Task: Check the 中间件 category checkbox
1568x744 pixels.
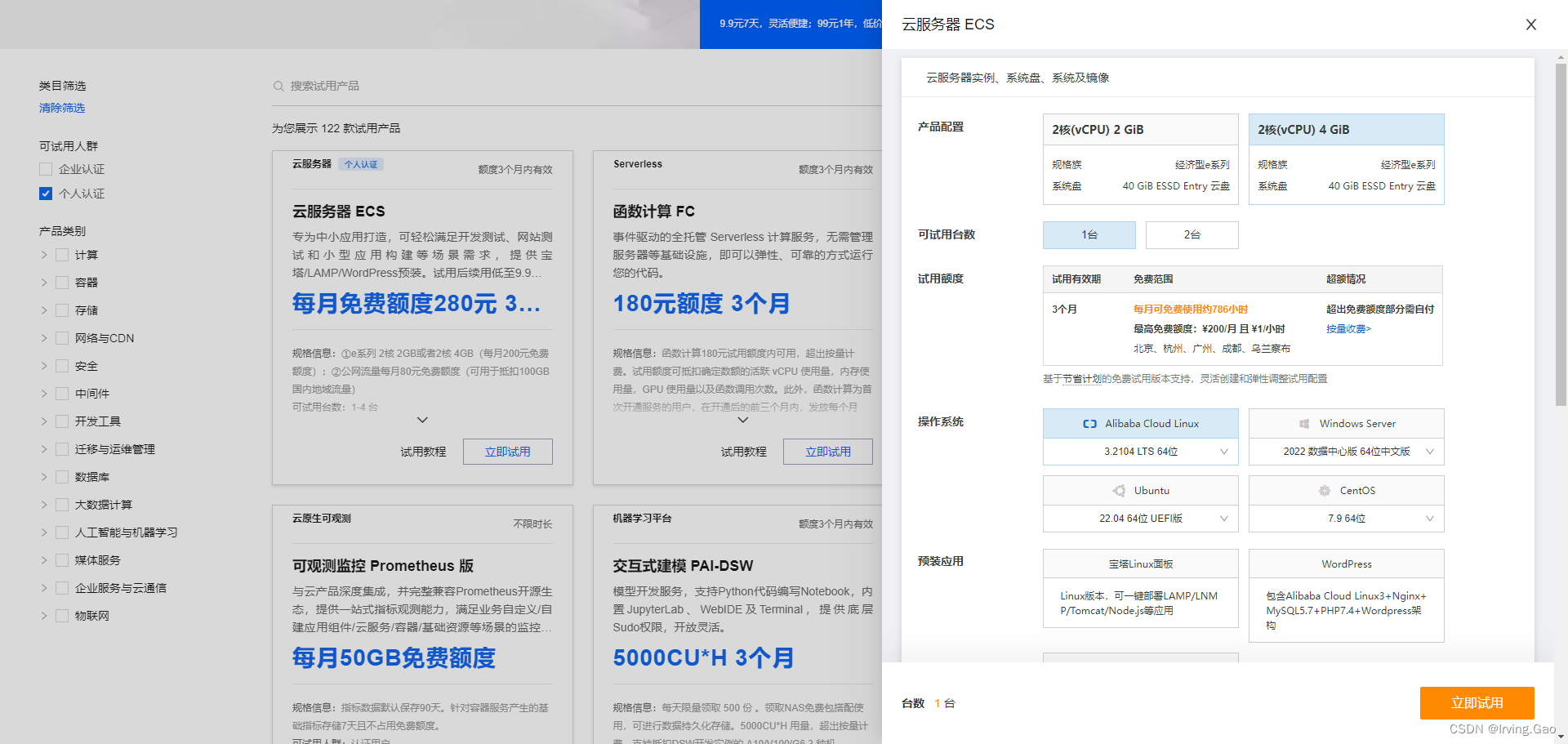Action: 62,394
